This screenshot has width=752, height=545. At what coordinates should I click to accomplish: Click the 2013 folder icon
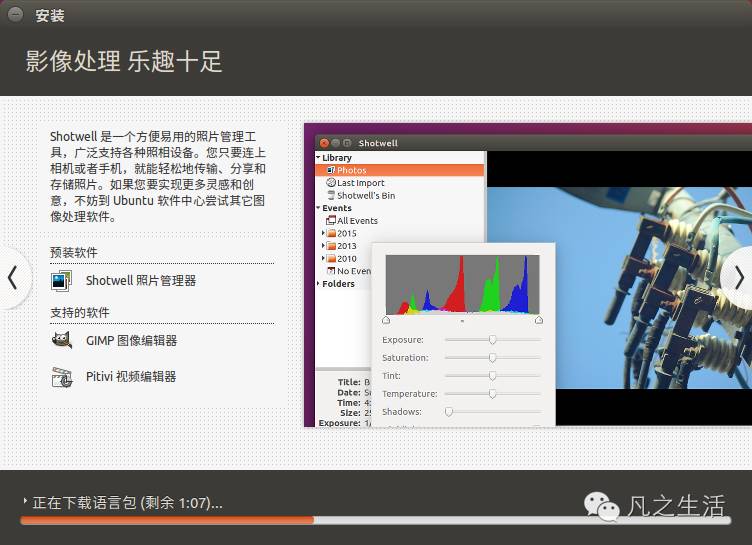331,246
